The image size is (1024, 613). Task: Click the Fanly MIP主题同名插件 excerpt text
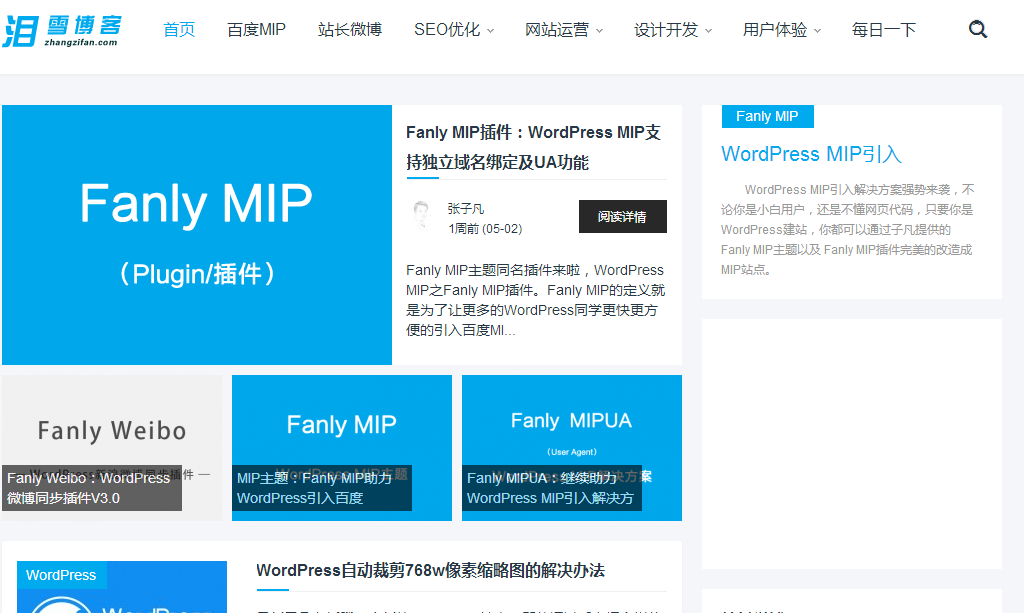click(536, 300)
